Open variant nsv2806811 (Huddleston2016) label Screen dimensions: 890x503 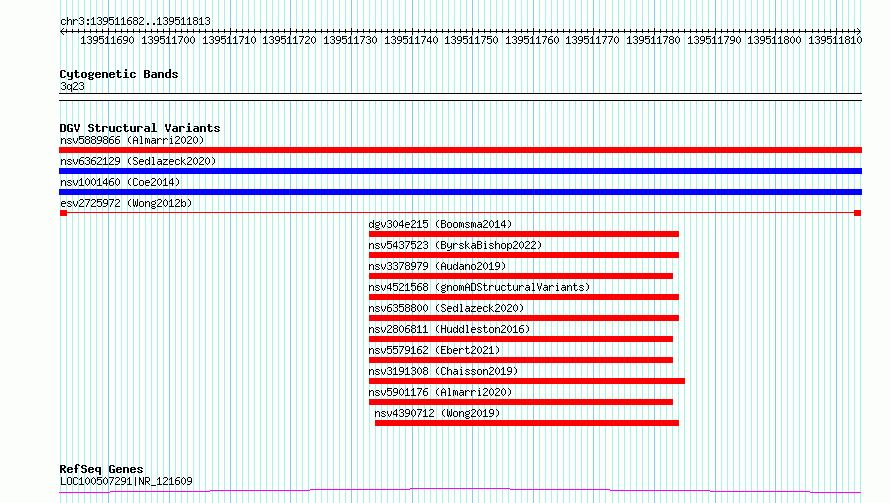click(449, 329)
